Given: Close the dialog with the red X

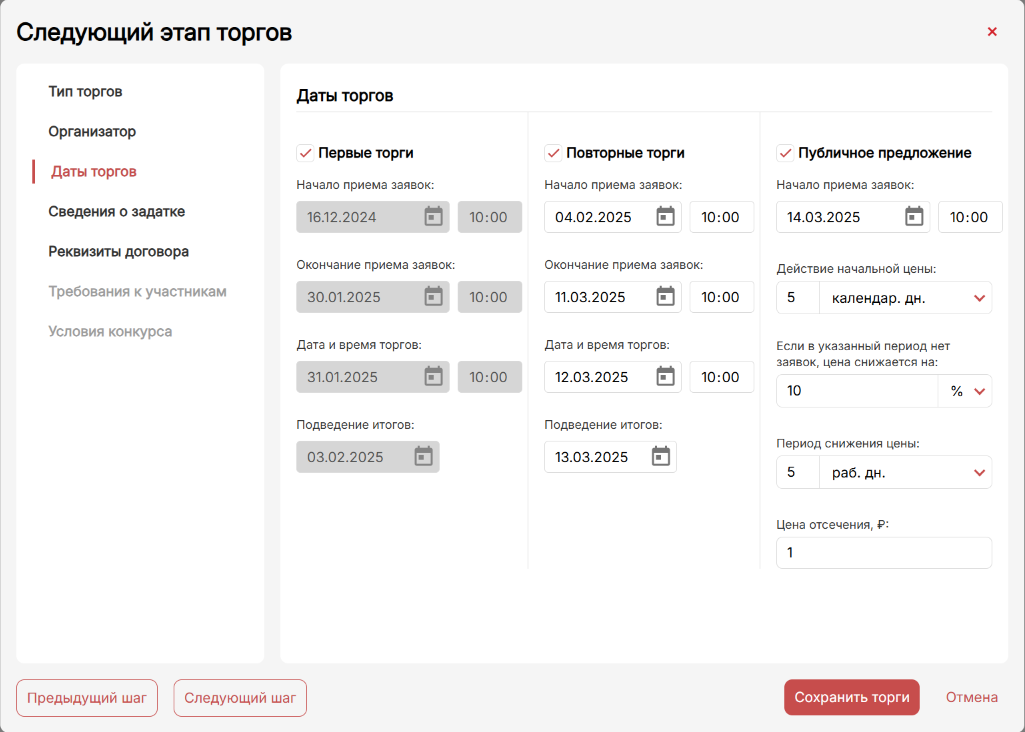Looking at the screenshot, I should [x=992, y=31].
